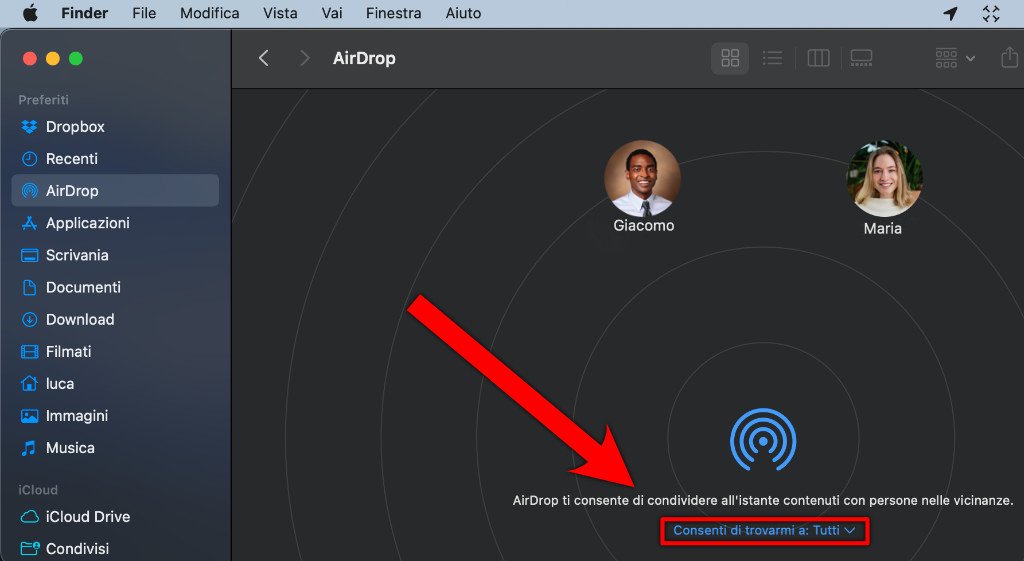
Task: Click the Dropbox icon in the sidebar
Action: [x=29, y=127]
